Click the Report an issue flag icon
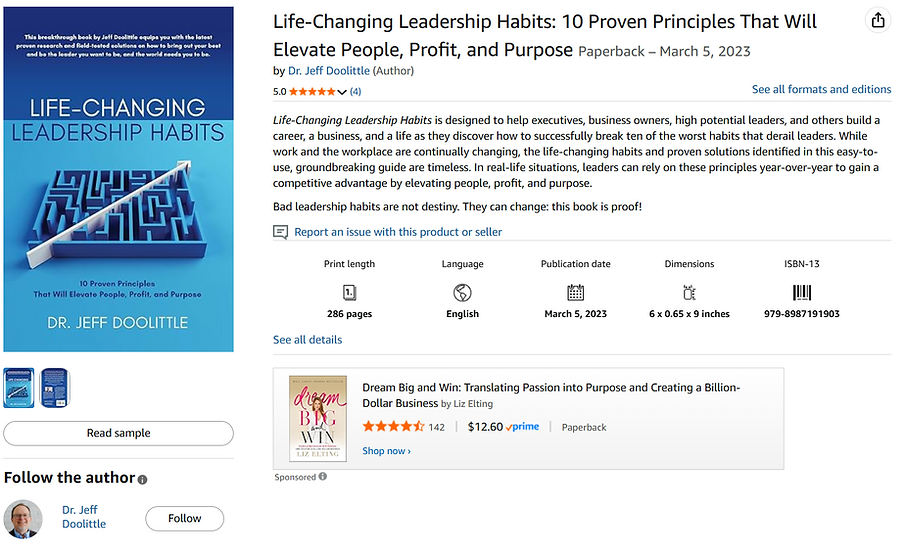The width and height of the screenshot is (906, 545). [281, 232]
